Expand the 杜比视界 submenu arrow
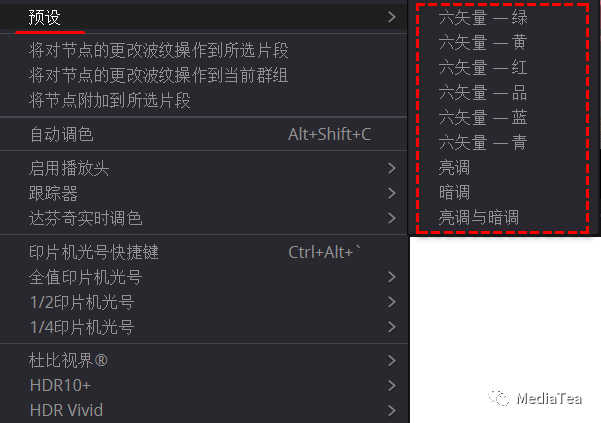This screenshot has width=601, height=423. 391,361
